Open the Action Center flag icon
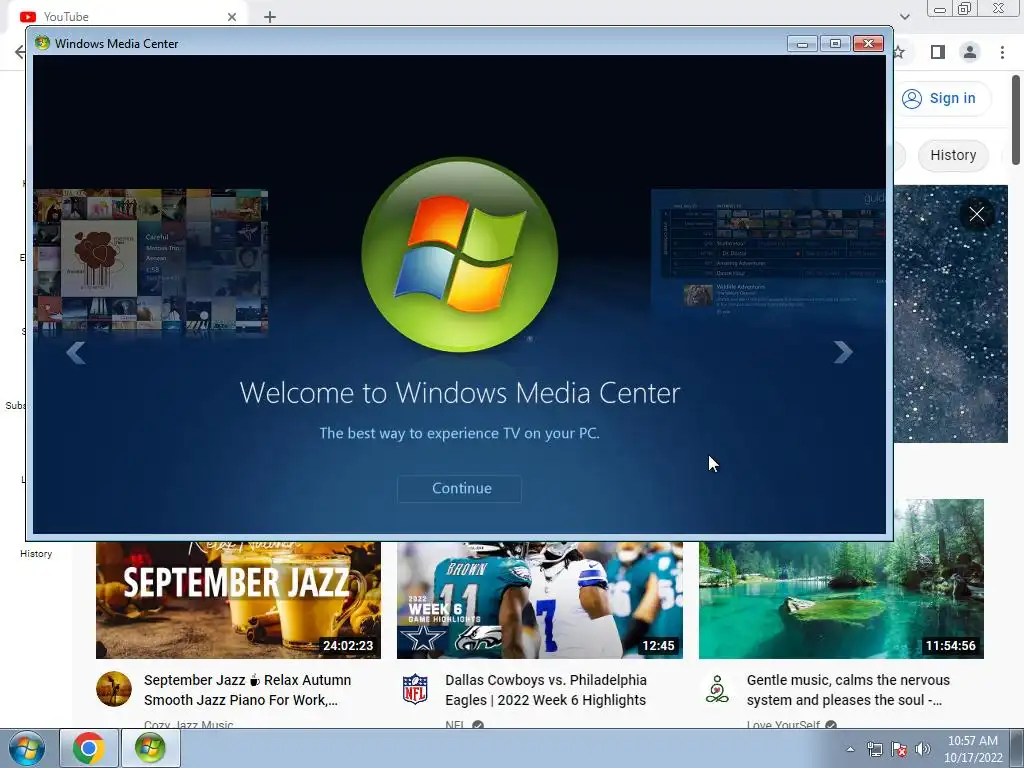The height and width of the screenshot is (768, 1024). click(x=899, y=750)
